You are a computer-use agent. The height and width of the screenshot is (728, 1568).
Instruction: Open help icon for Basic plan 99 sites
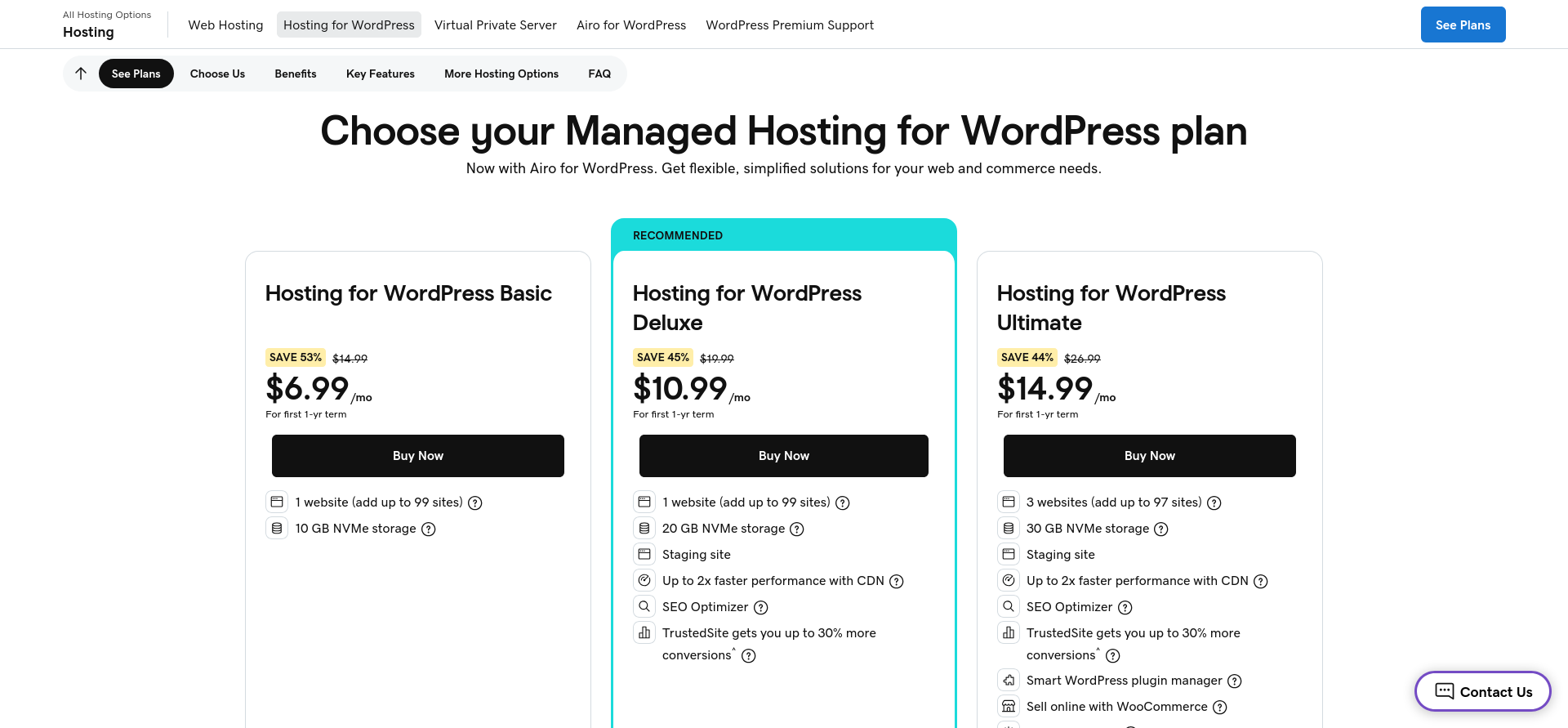[x=475, y=503]
